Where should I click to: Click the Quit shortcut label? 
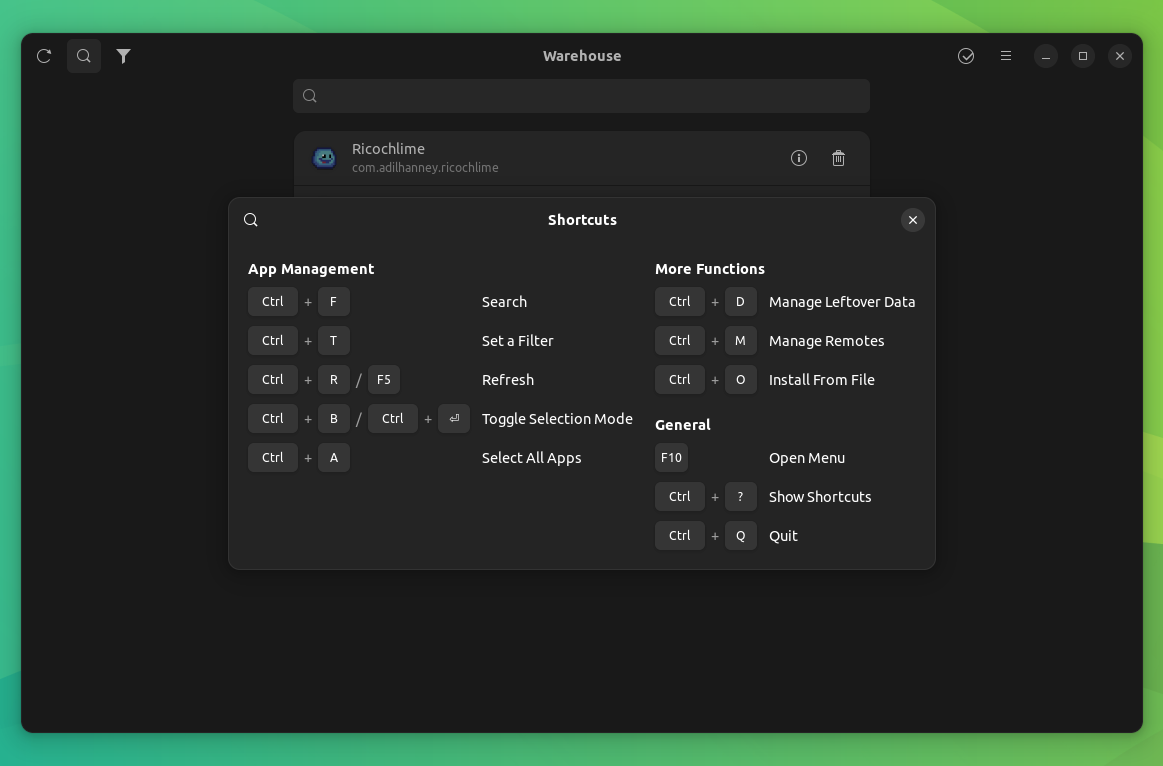click(x=783, y=535)
